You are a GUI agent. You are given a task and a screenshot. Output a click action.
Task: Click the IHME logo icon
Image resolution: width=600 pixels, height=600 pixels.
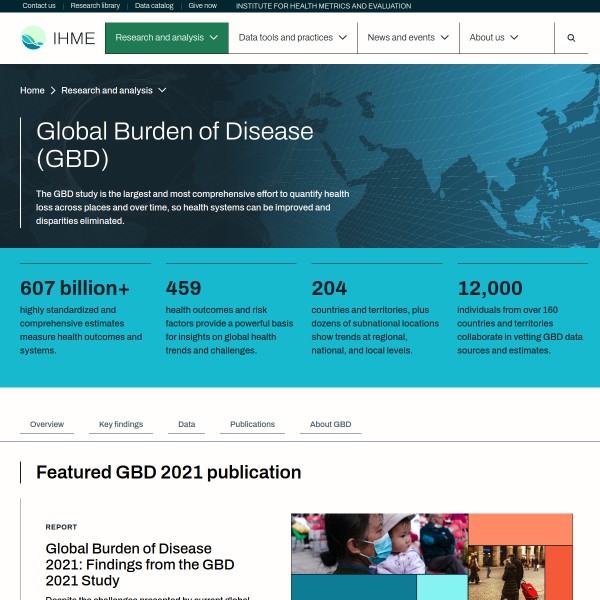[x=34, y=38]
